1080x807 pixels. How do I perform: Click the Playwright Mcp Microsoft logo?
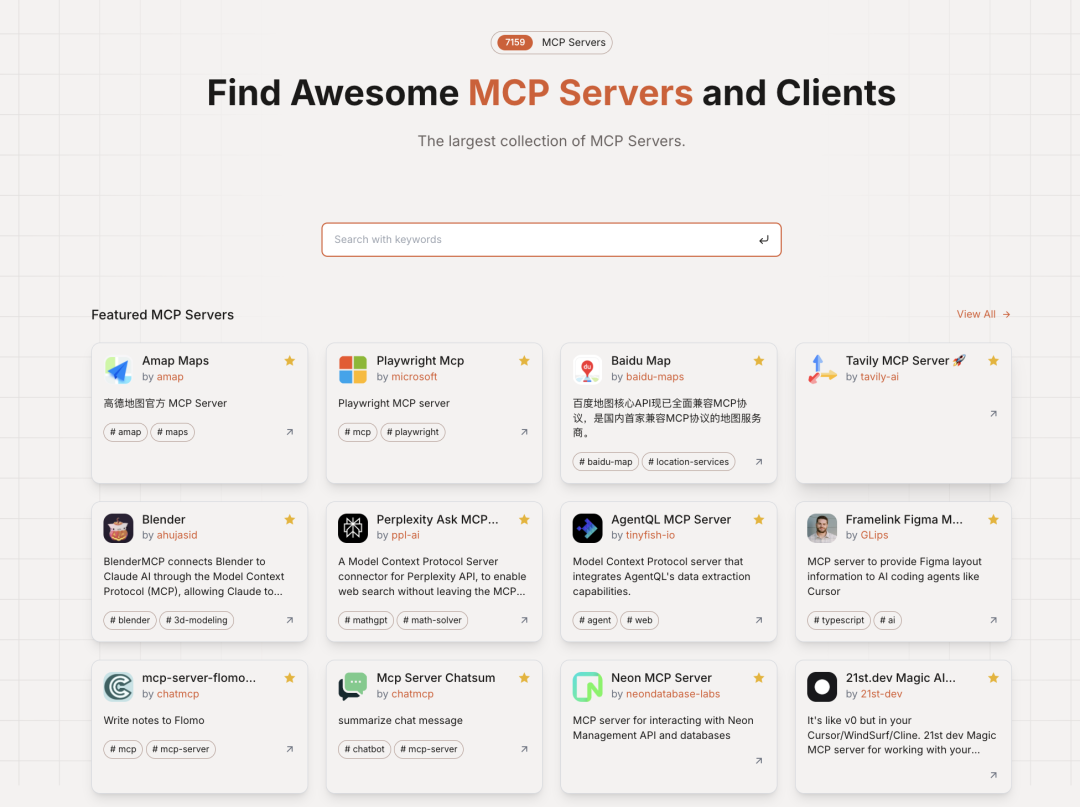coord(353,369)
